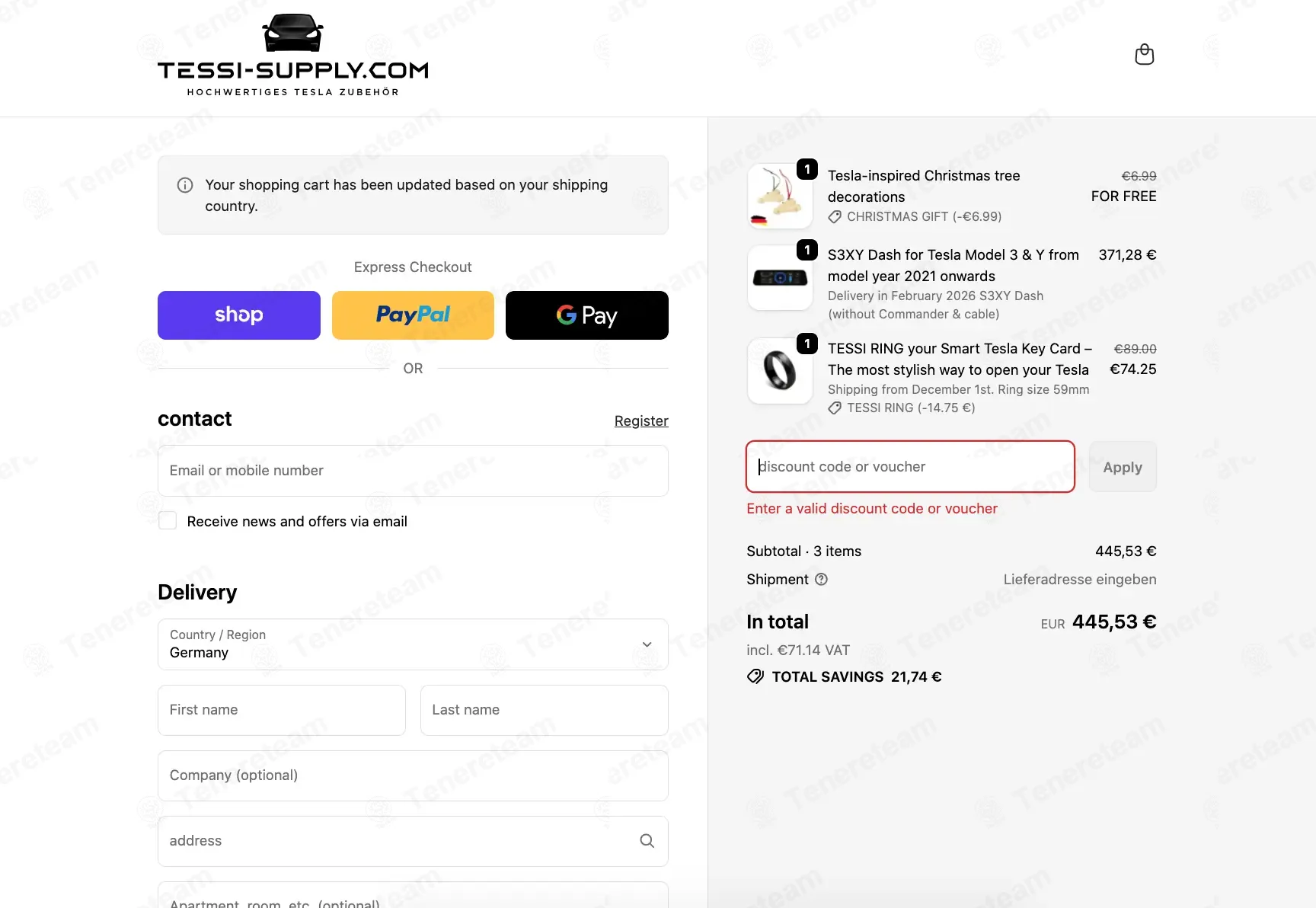This screenshot has width=1316, height=908.
Task: Click the Tessi-Supply car logo
Action: tap(292, 55)
